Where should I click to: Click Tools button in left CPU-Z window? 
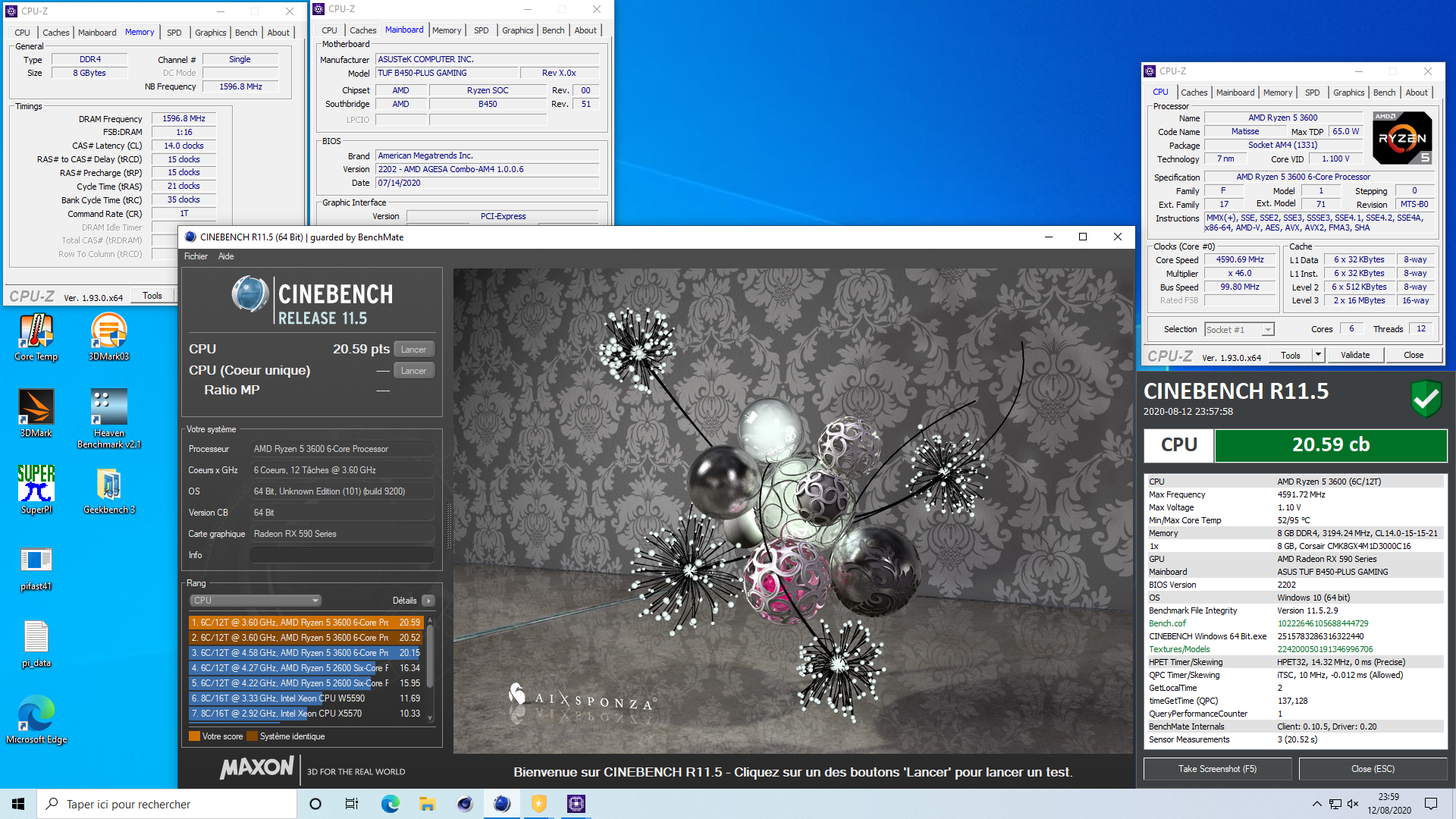[152, 296]
